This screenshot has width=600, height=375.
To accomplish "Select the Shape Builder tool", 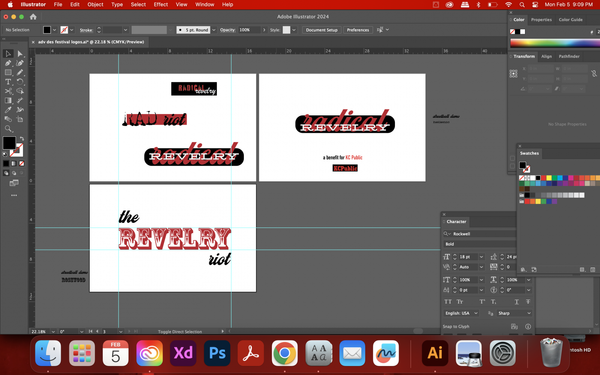I will point(20,91).
